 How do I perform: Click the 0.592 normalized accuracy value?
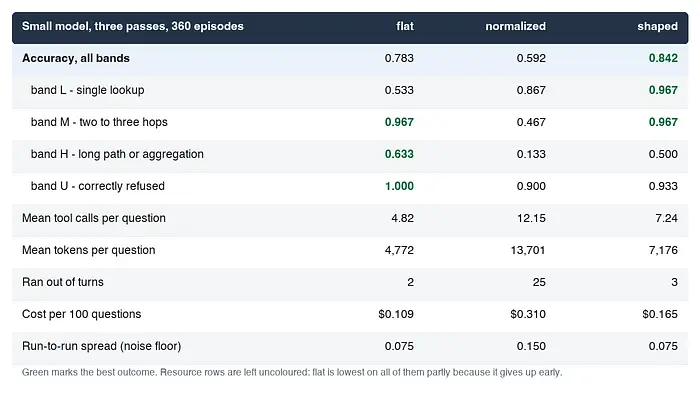(x=531, y=59)
